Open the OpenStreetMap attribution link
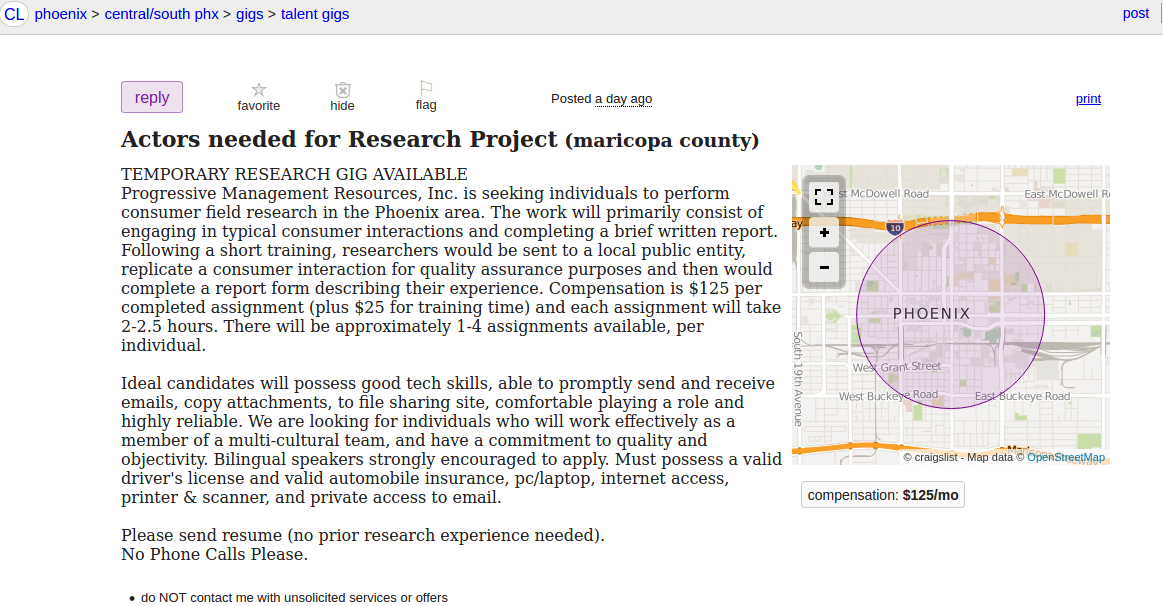 coord(1066,457)
